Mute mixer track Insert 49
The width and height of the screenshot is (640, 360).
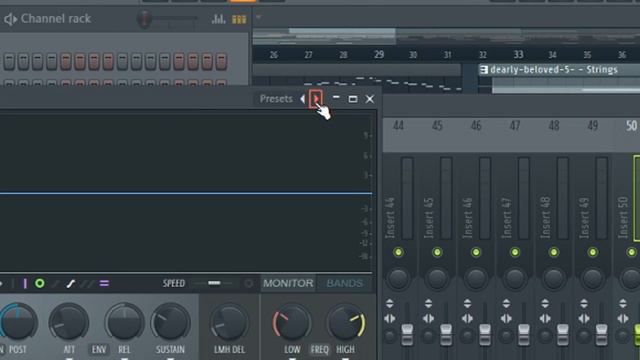592,252
